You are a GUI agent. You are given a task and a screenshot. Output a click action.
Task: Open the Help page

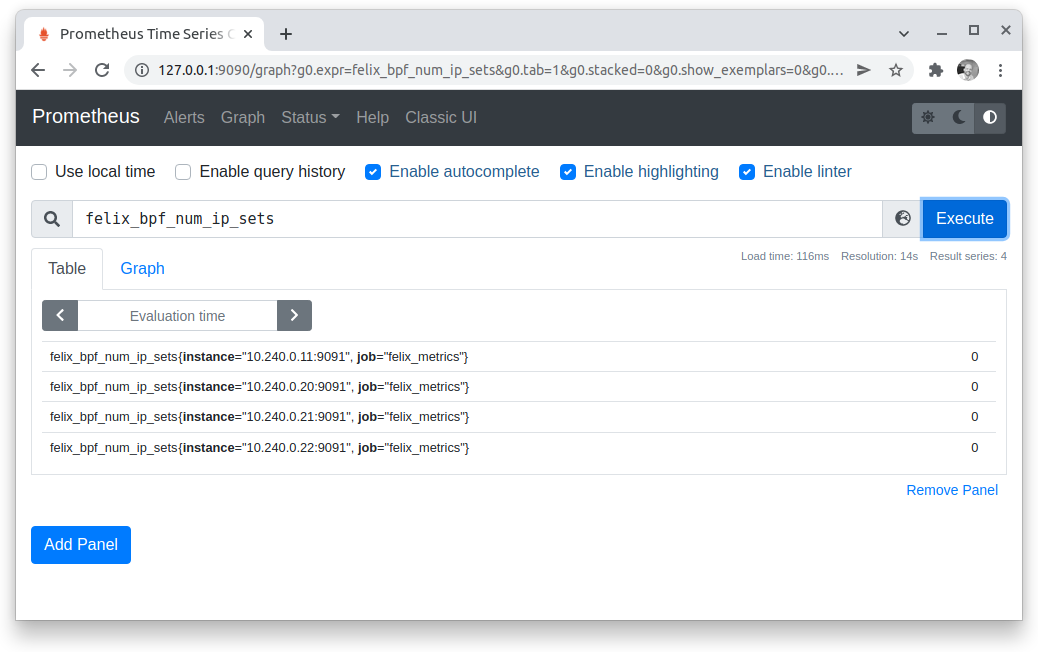coord(372,117)
